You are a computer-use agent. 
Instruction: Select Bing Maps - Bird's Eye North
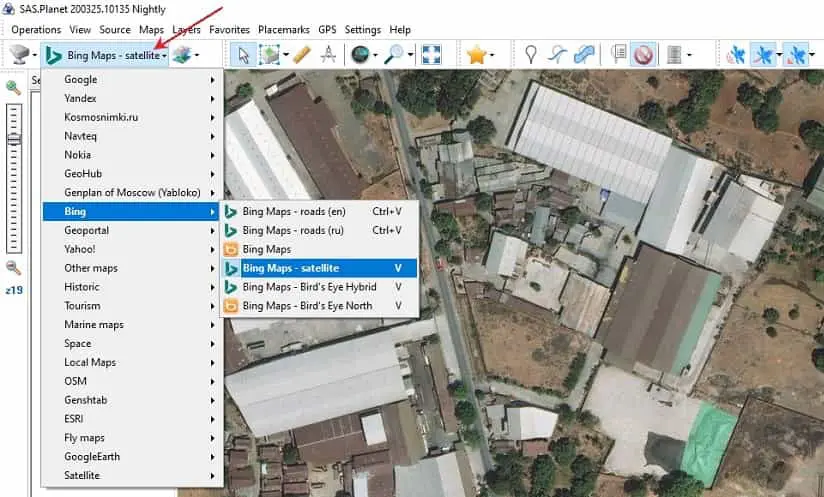(306, 306)
